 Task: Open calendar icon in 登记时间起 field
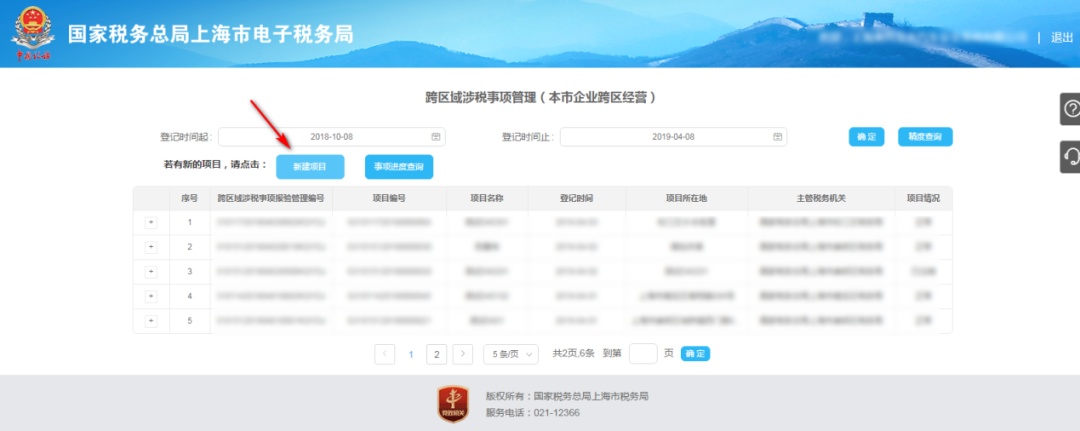click(435, 137)
